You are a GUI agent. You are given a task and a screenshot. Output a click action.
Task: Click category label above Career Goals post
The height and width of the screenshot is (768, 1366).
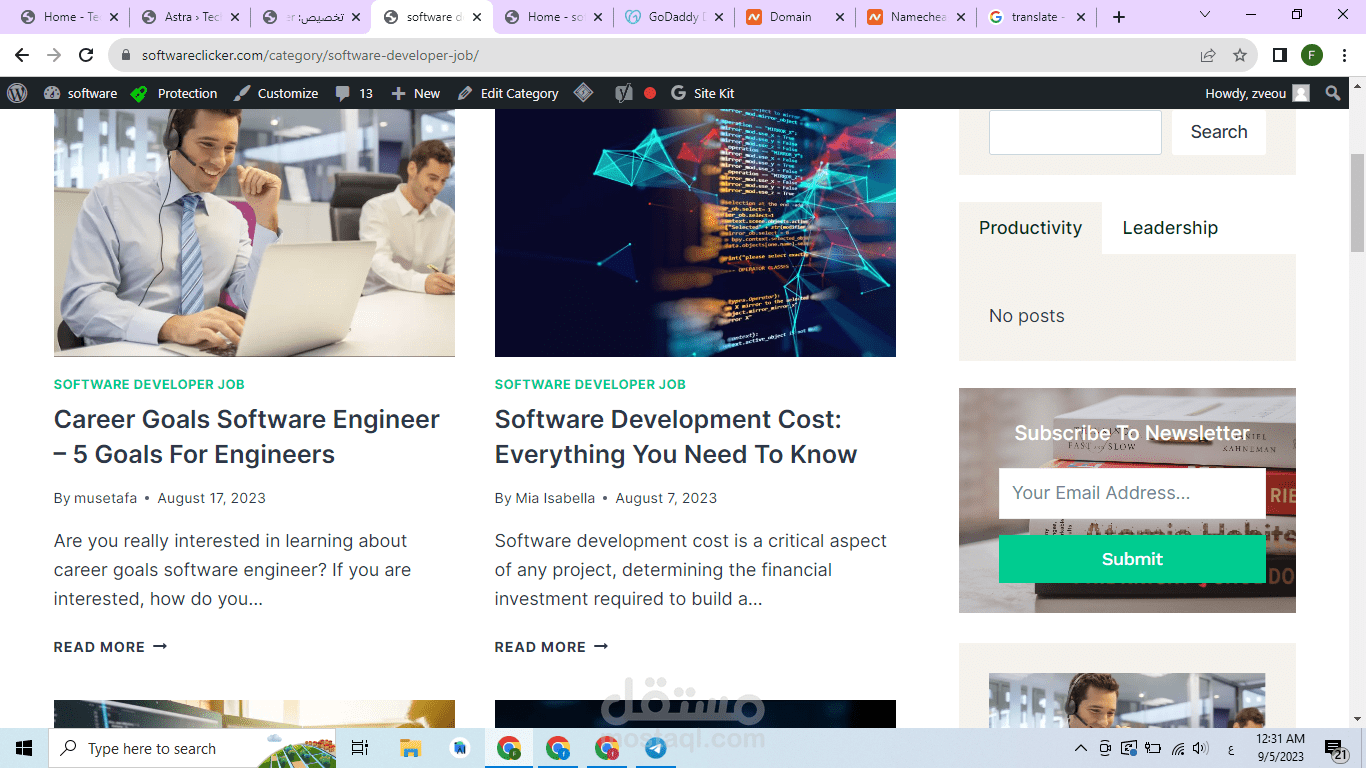click(x=149, y=384)
